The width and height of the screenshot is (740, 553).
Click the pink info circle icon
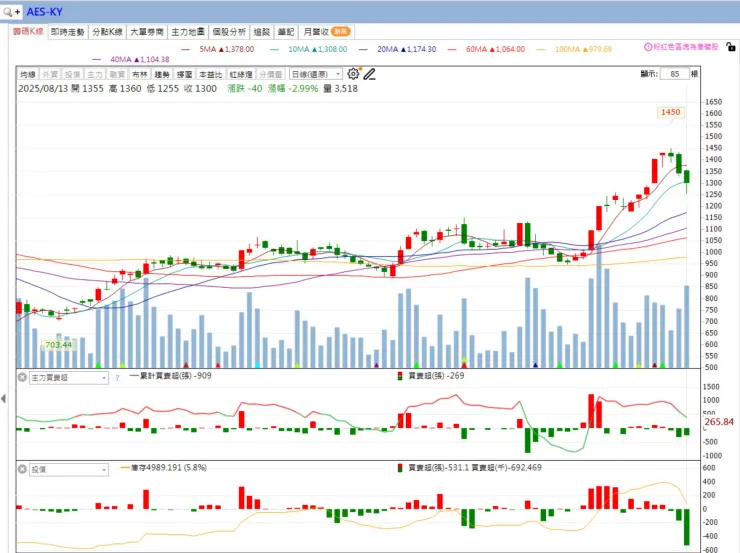pyautogui.click(x=648, y=47)
